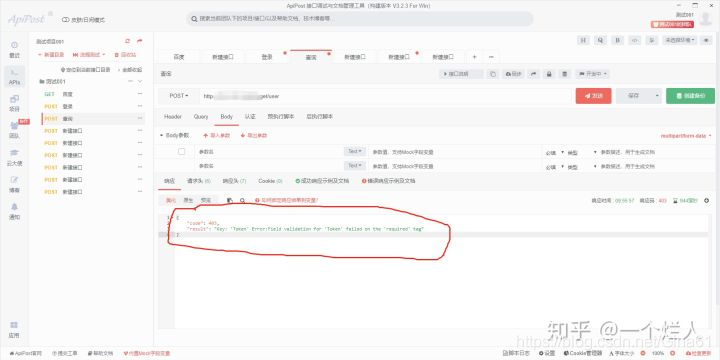The height and width of the screenshot is (360, 720).
Task: Open the response headers tab with (7)
Action: (234, 181)
